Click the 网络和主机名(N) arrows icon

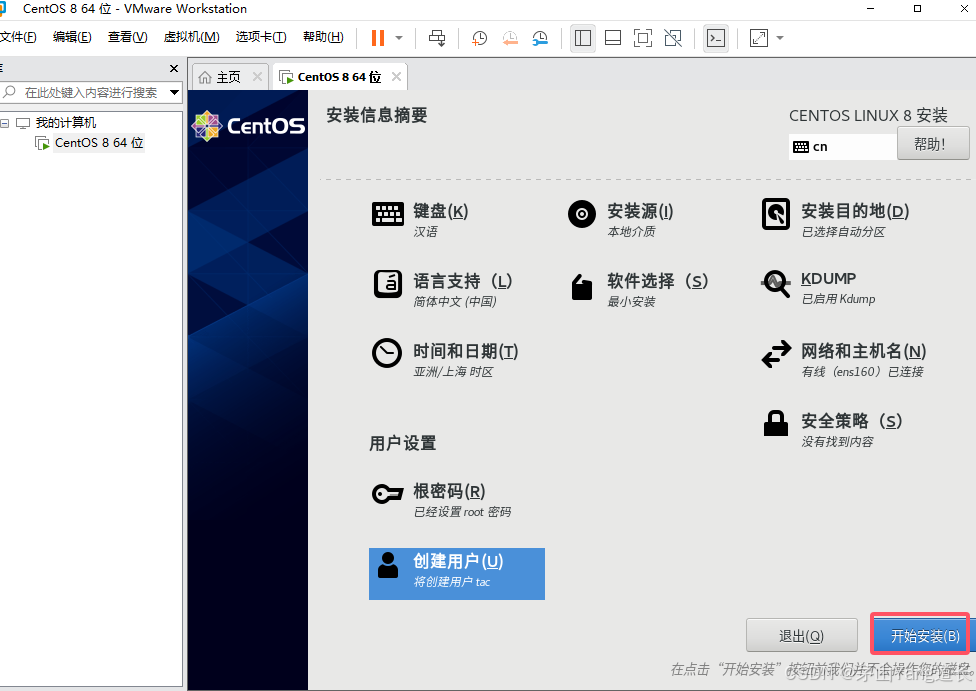pyautogui.click(x=776, y=354)
